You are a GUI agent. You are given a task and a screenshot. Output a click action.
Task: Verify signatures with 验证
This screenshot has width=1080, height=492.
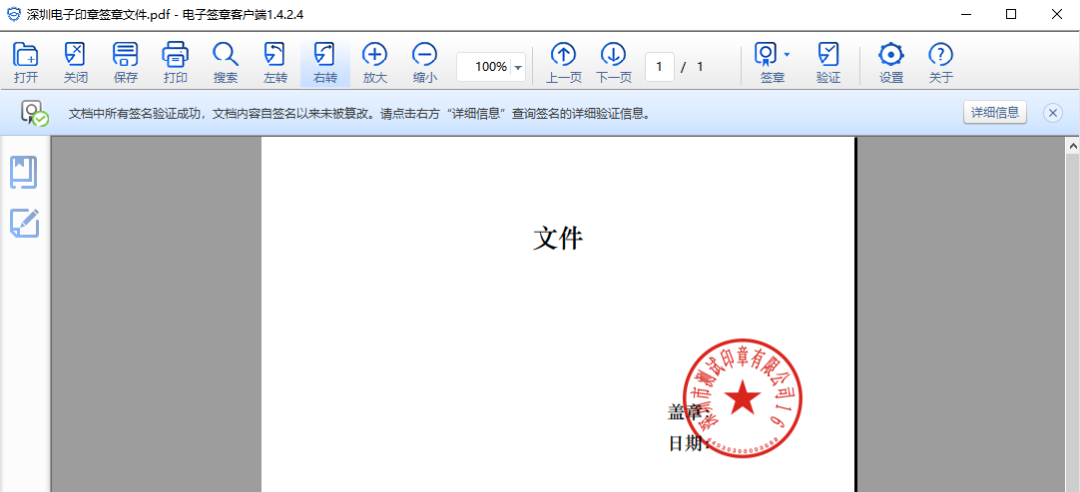tap(828, 63)
